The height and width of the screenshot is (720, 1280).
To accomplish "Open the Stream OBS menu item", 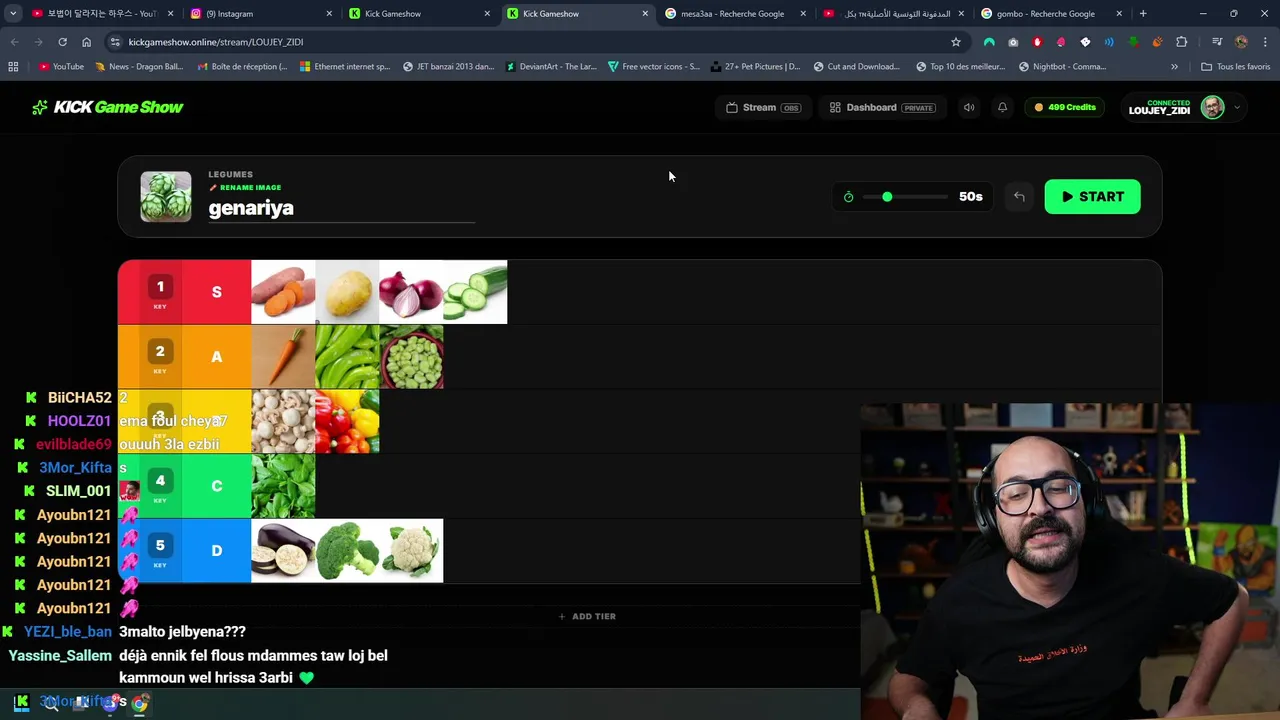I will tap(763, 107).
